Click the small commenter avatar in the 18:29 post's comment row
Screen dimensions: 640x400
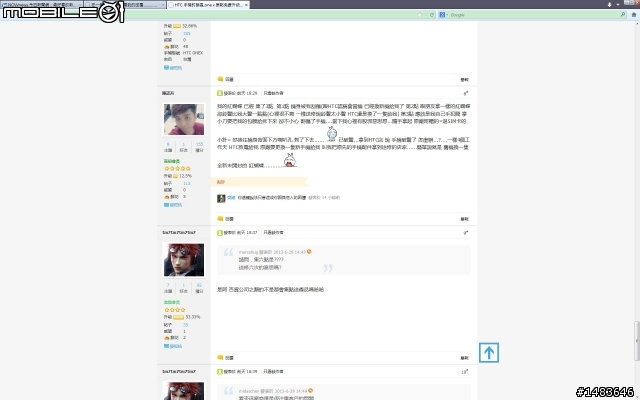[x=221, y=198]
